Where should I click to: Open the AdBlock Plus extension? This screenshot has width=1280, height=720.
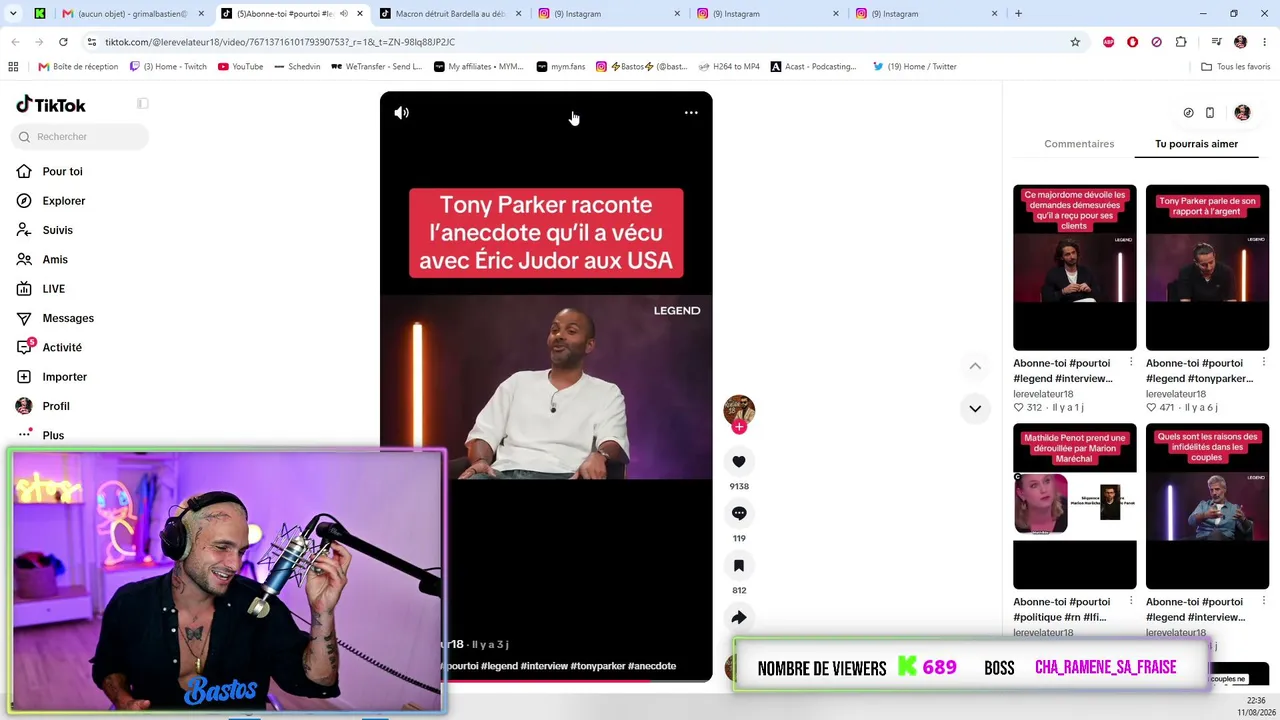pos(1108,42)
